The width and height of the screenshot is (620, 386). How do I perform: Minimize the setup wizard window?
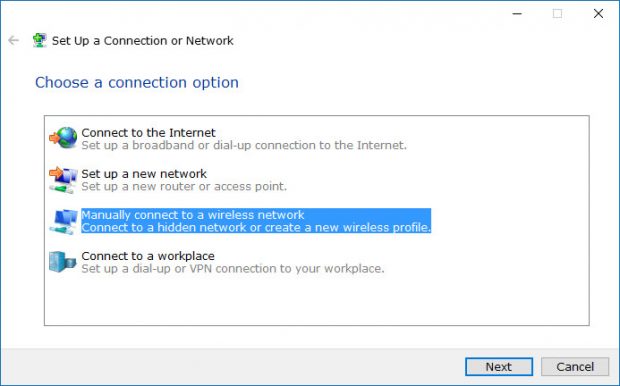517,13
